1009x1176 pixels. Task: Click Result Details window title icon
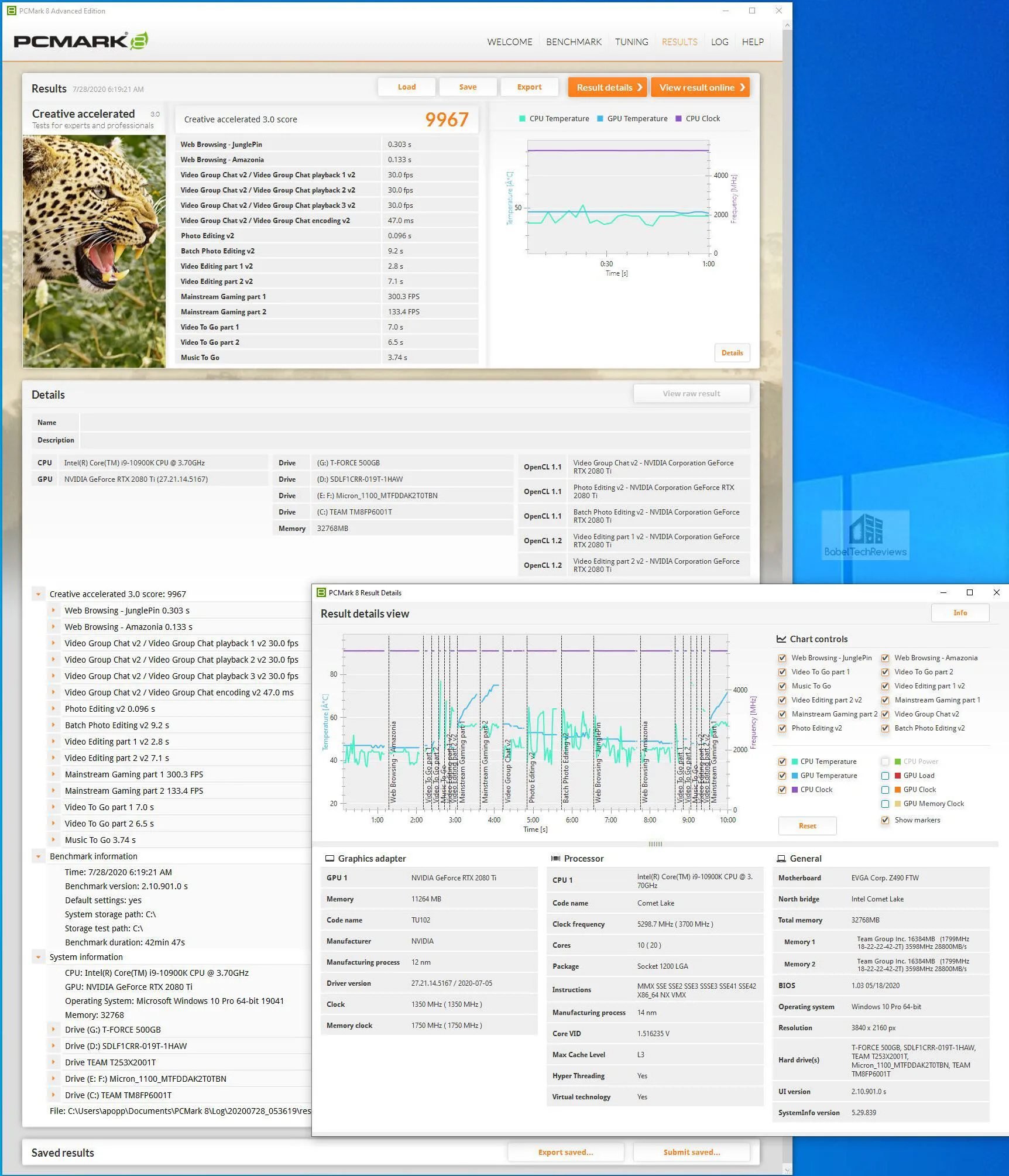(321, 592)
